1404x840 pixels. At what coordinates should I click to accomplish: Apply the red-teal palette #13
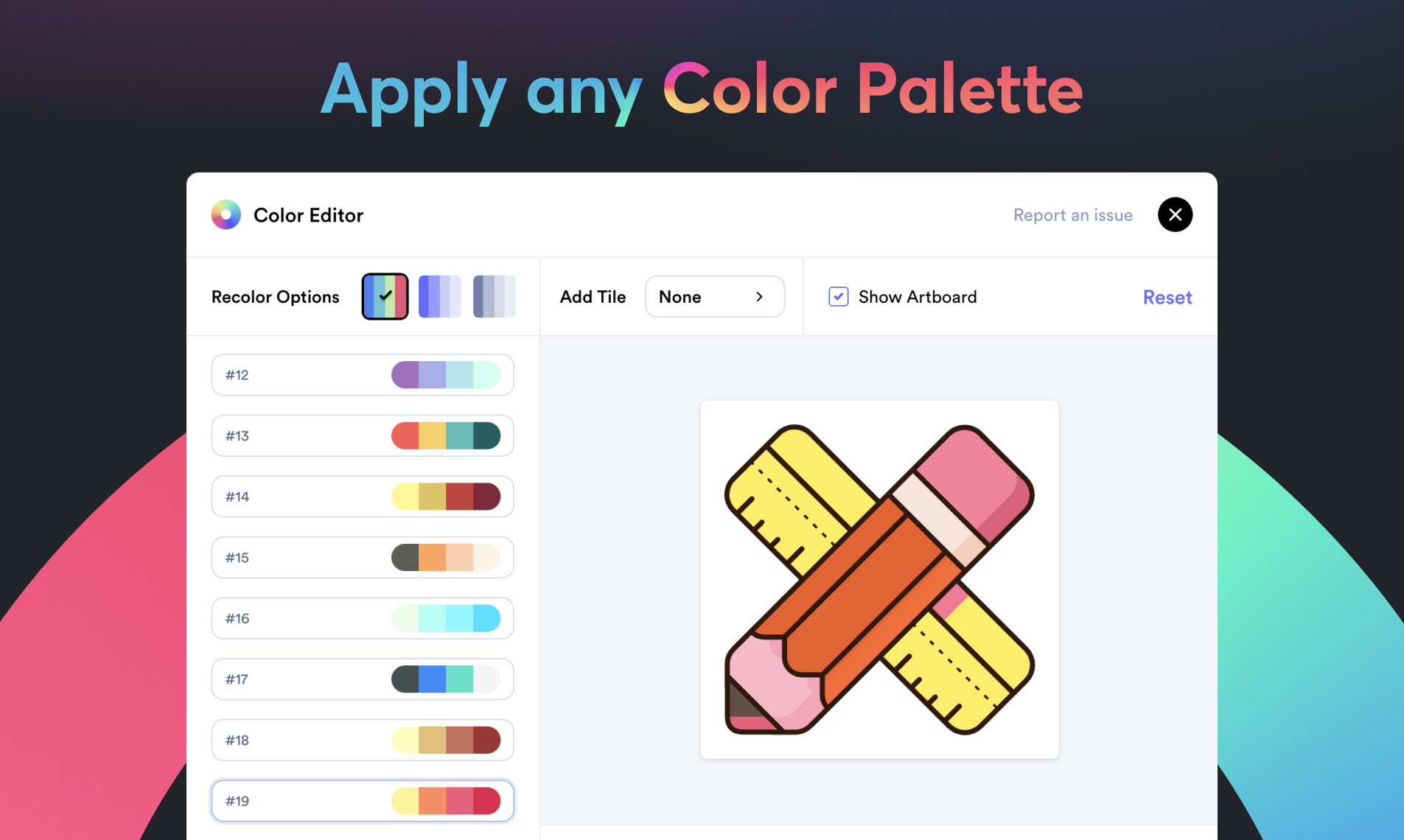coord(362,435)
